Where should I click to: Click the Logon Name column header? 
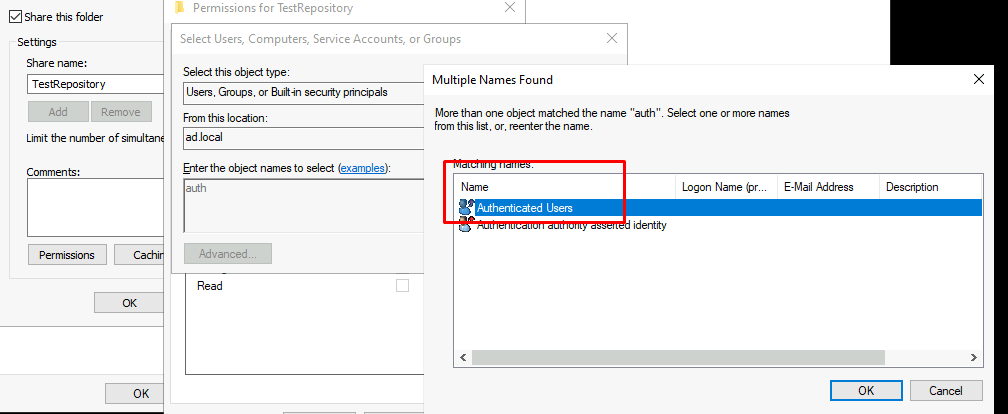click(724, 187)
